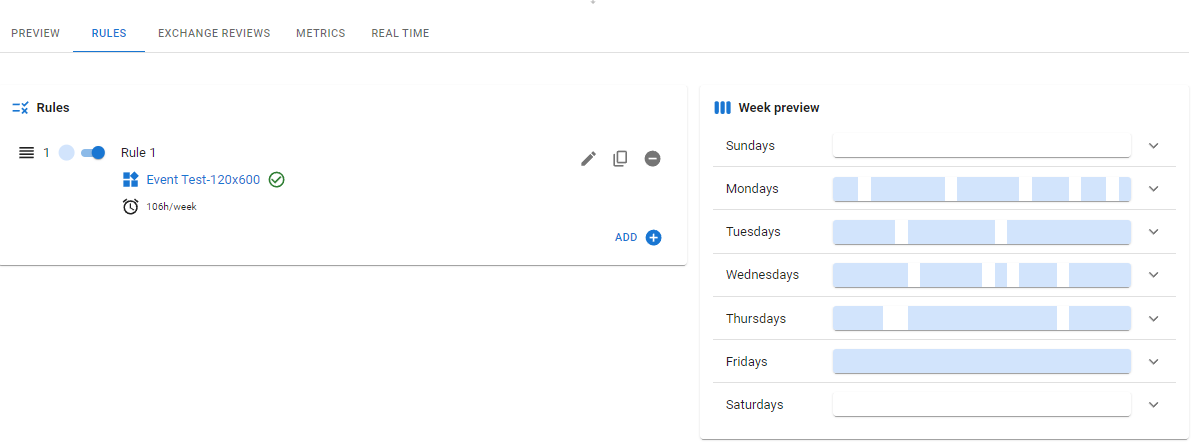
Task: Click the pencil edit icon for Rule 1
Action: [589, 158]
